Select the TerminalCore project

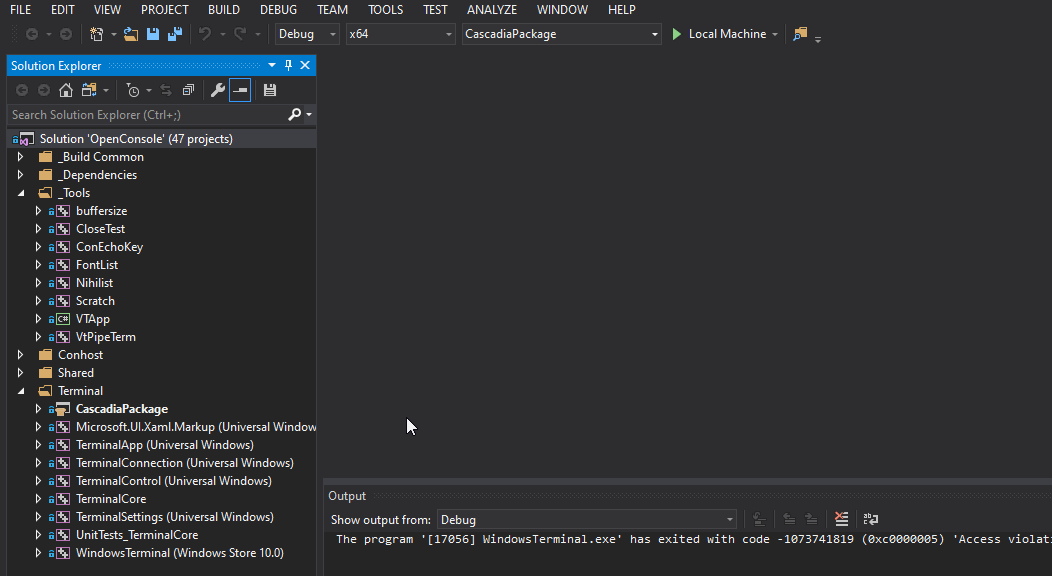111,499
